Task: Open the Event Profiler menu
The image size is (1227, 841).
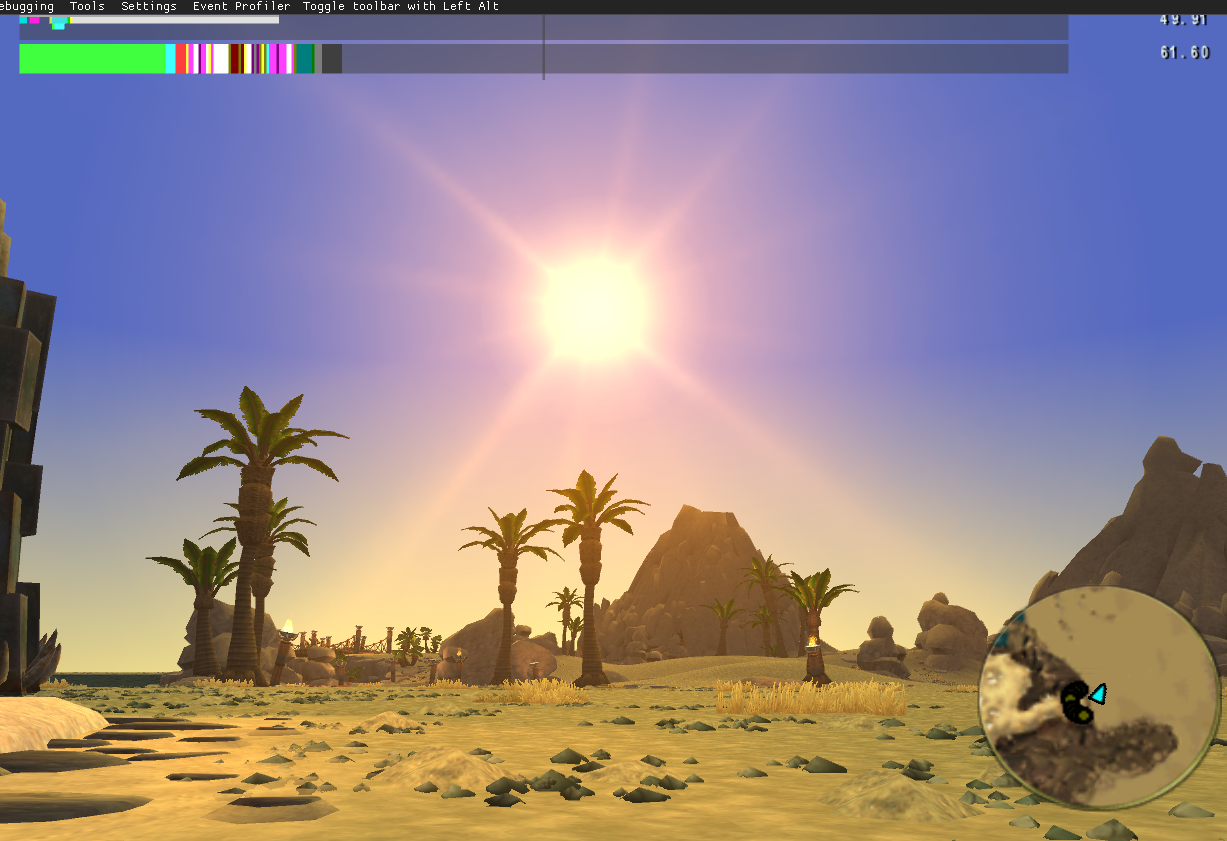Action: [241, 6]
